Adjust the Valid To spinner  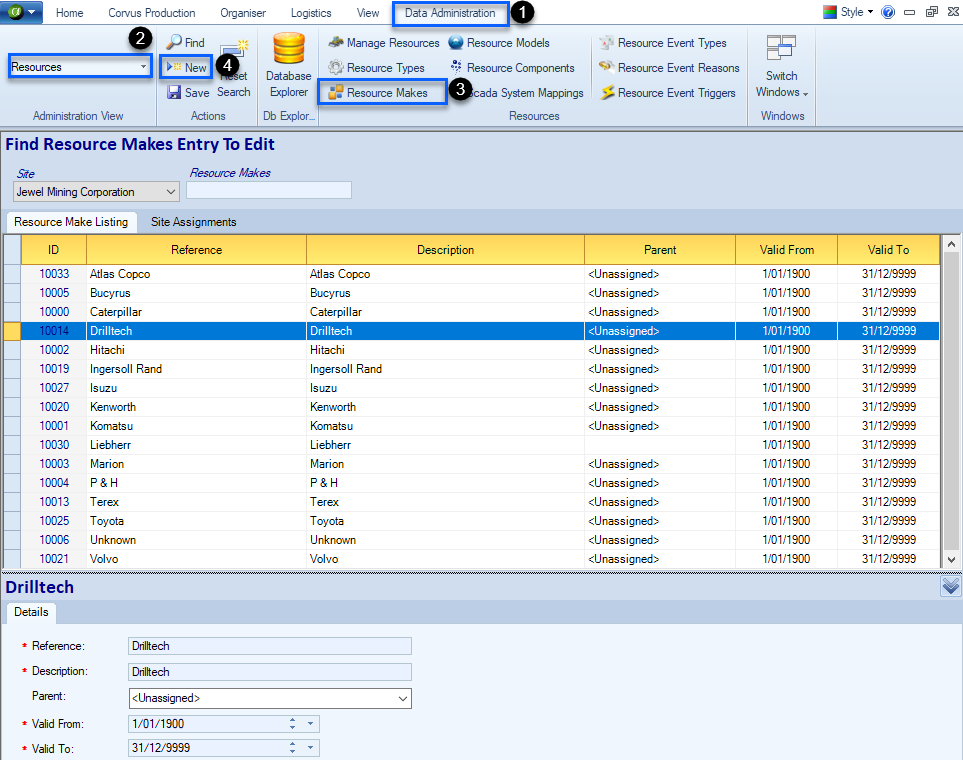click(292, 748)
